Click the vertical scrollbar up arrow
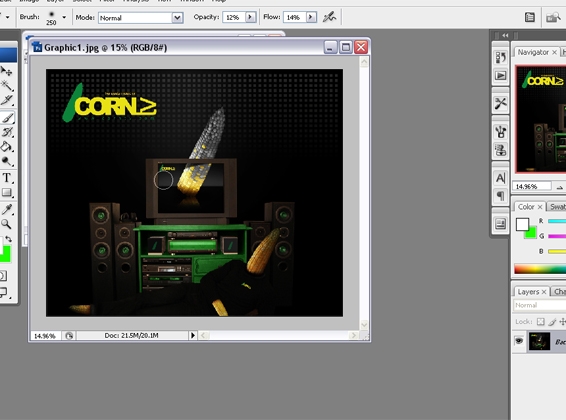This screenshot has width=566, height=420. click(x=364, y=62)
